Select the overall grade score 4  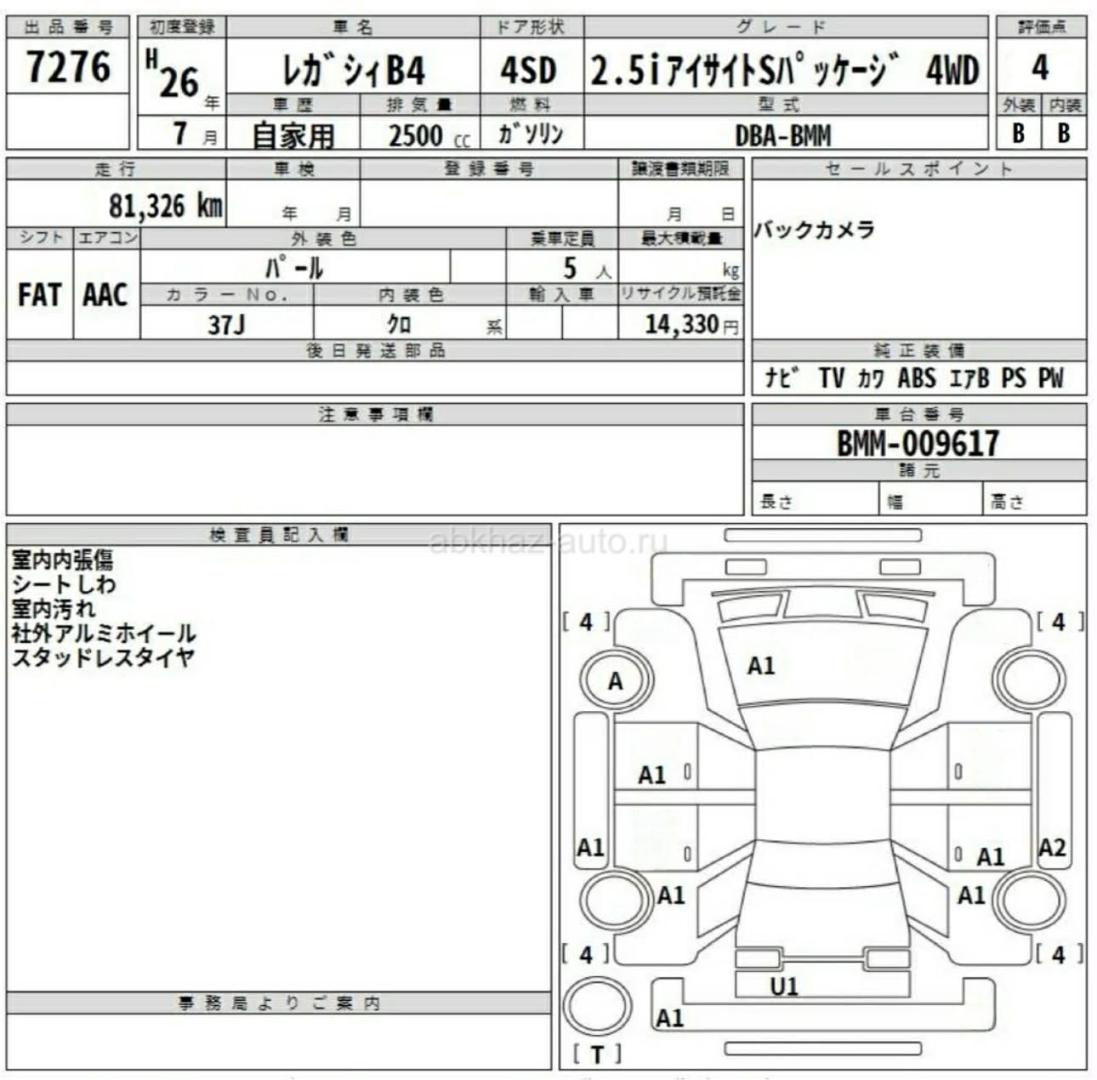click(1040, 68)
